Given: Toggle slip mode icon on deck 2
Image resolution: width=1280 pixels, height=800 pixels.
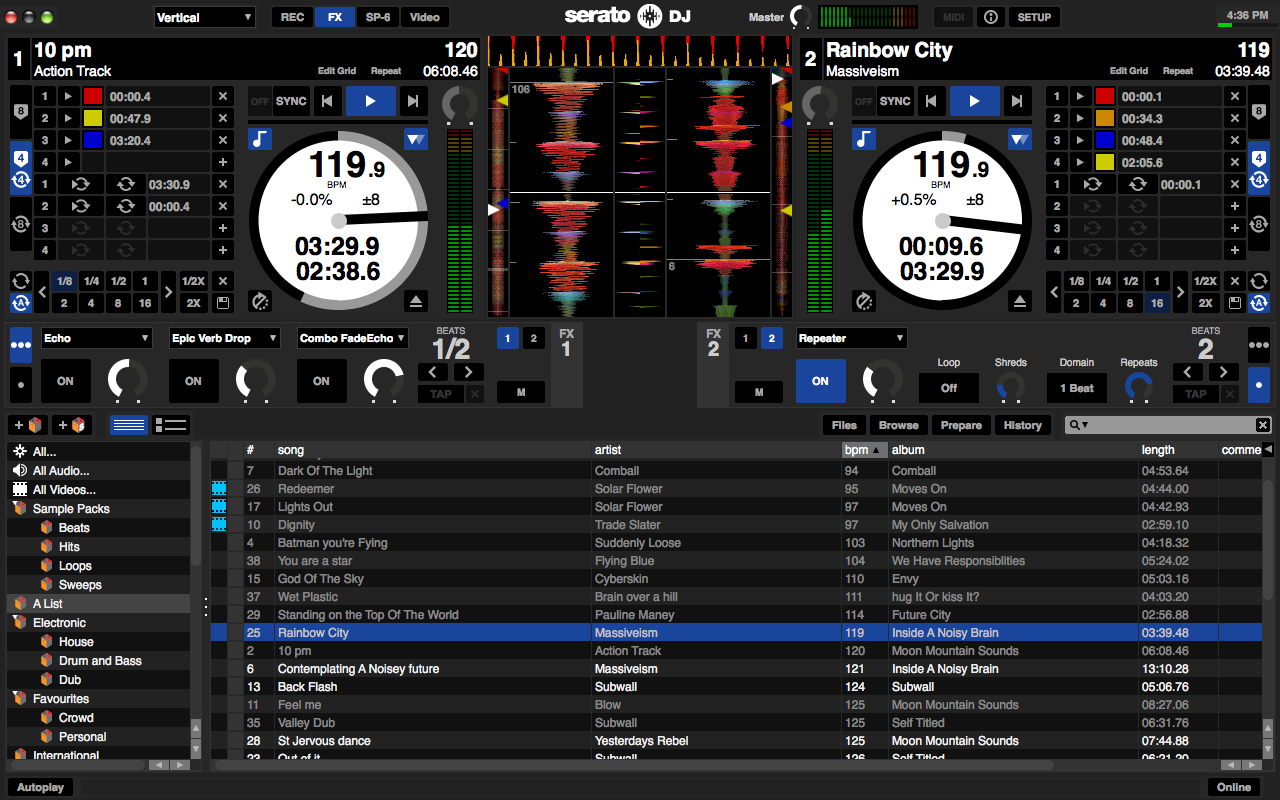Looking at the screenshot, I should [x=864, y=301].
